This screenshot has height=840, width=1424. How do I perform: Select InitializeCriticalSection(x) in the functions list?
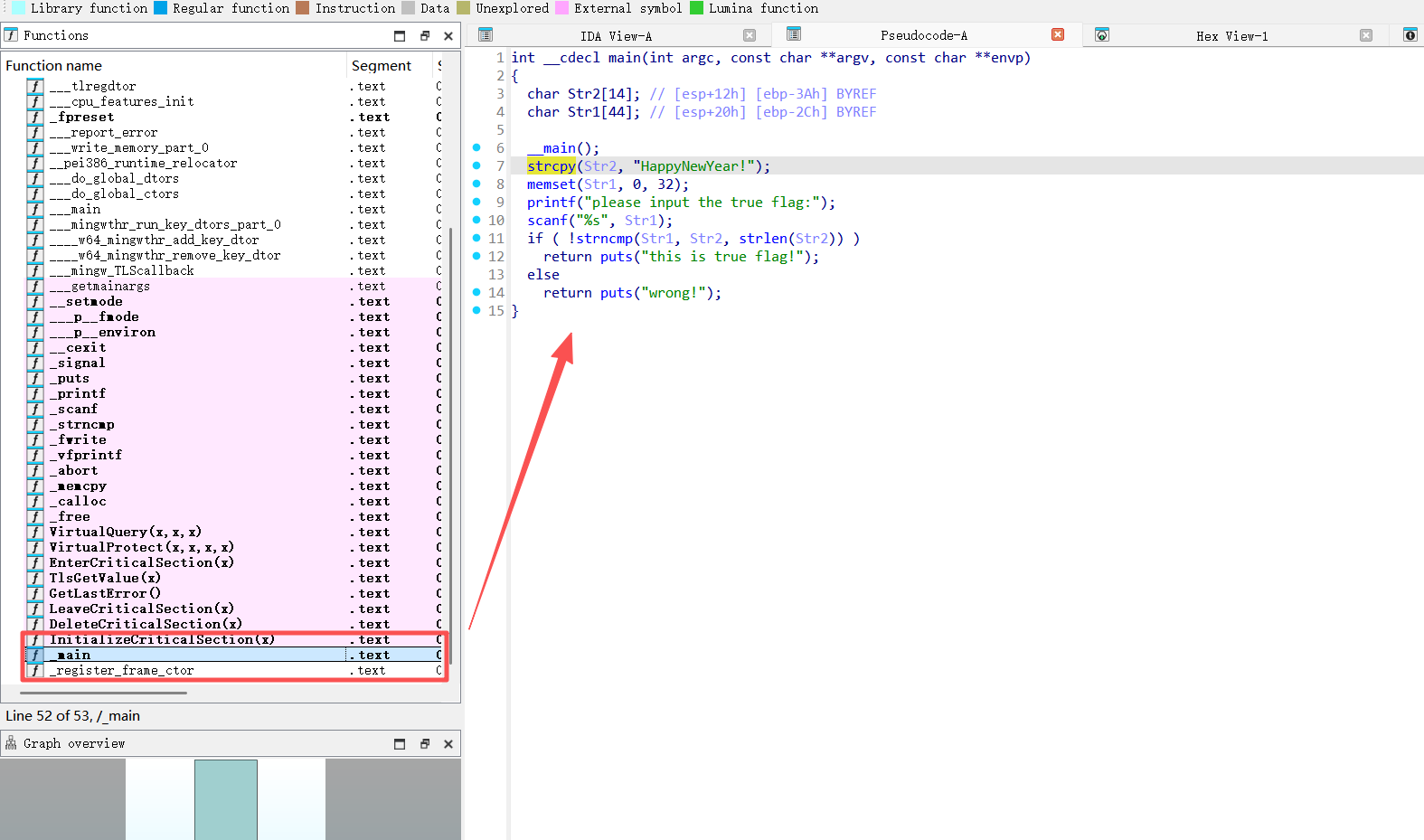coord(233,639)
